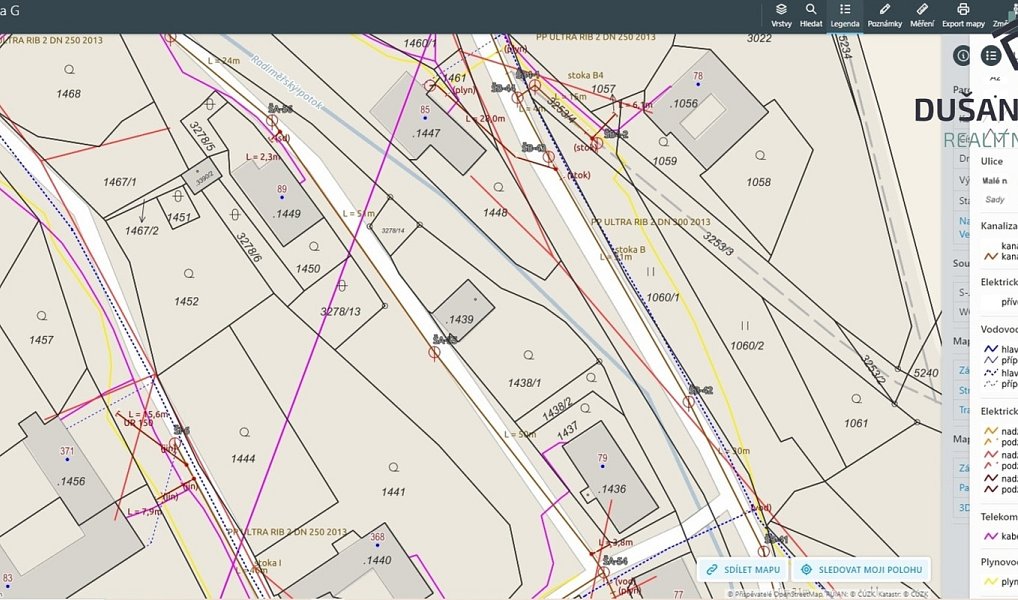This screenshot has width=1018, height=600.
Task: Click Sledovat moji polohu button
Action: [x=862, y=569]
